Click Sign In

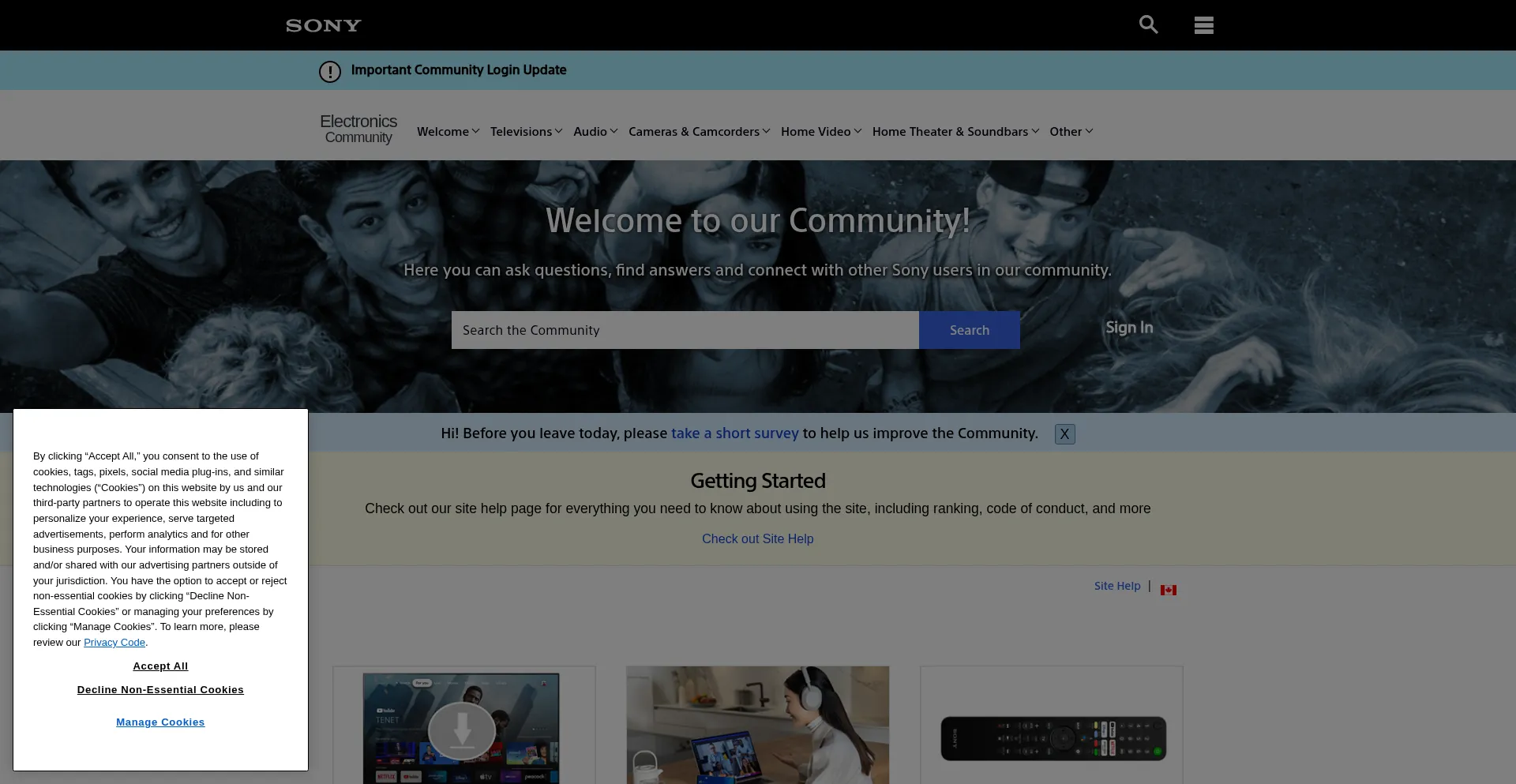pyautogui.click(x=1129, y=328)
